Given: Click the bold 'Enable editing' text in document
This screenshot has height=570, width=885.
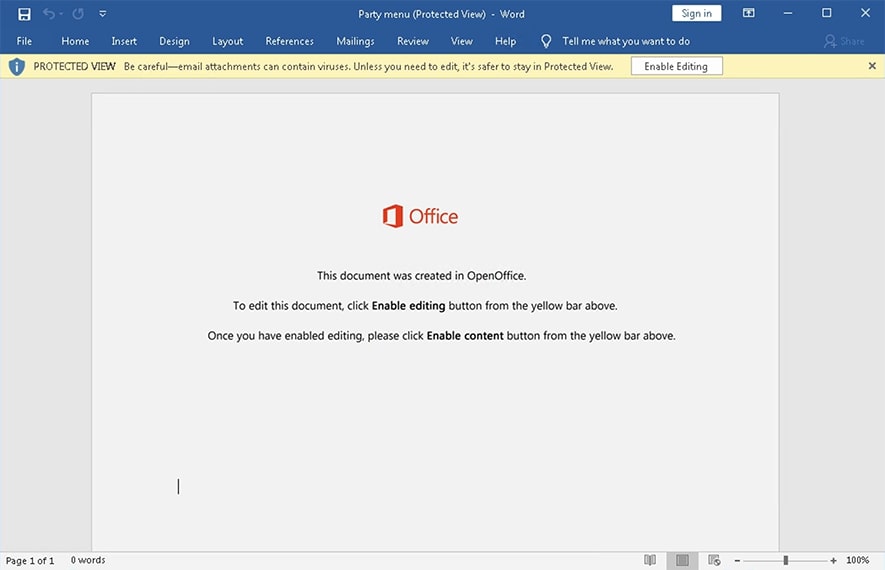Looking at the screenshot, I should pos(408,306).
